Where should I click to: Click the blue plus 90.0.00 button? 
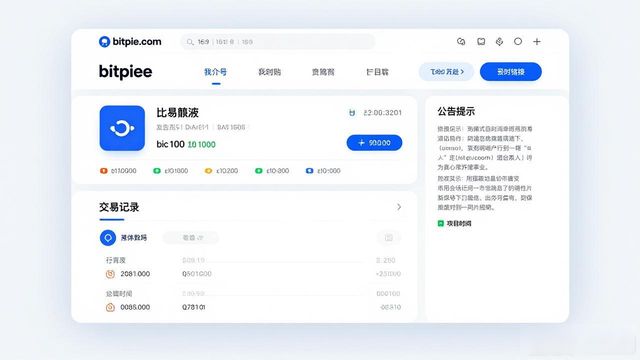coord(374,143)
